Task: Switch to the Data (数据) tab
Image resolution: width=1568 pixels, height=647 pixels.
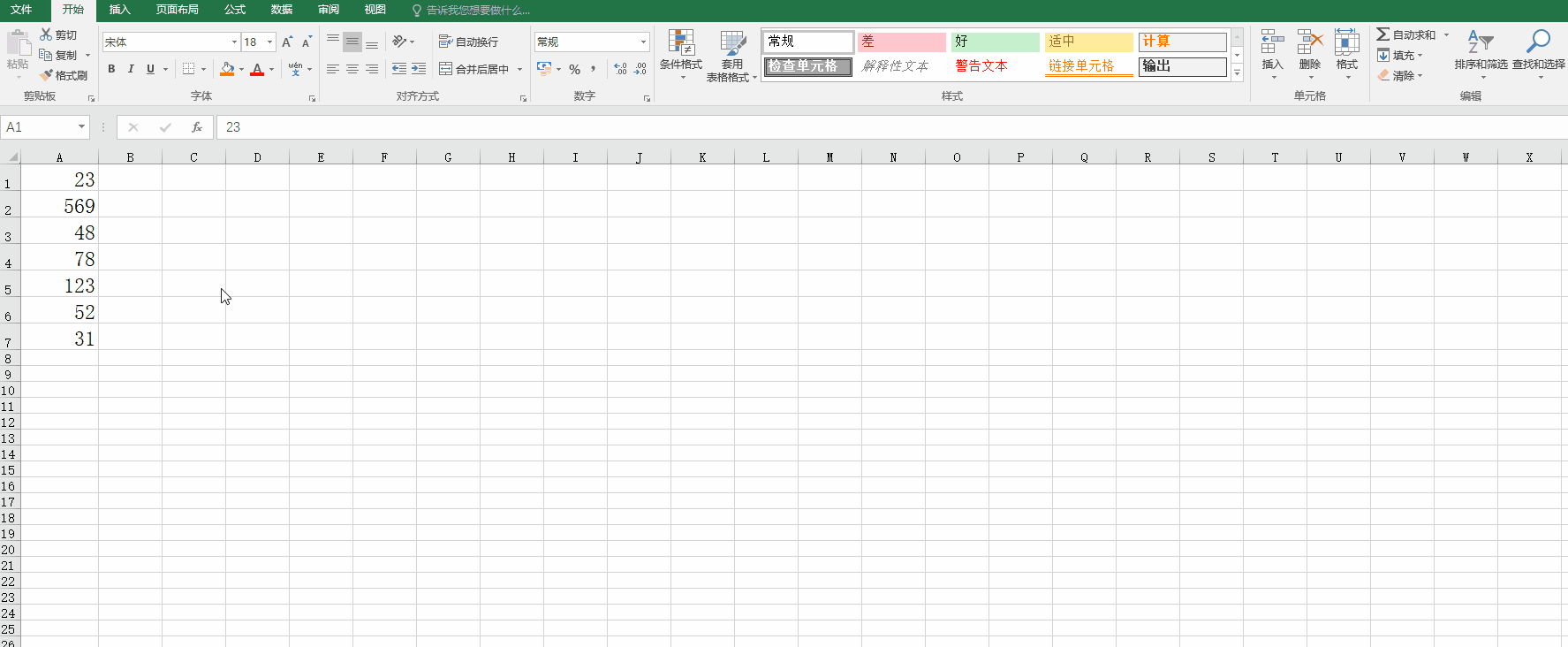Action: 282,10
